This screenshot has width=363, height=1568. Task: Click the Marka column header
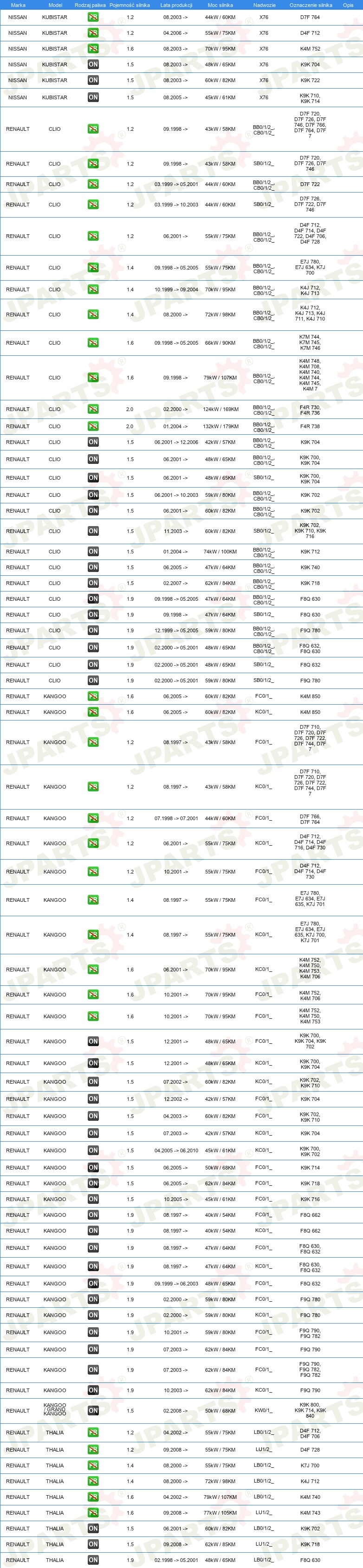coord(18,5)
